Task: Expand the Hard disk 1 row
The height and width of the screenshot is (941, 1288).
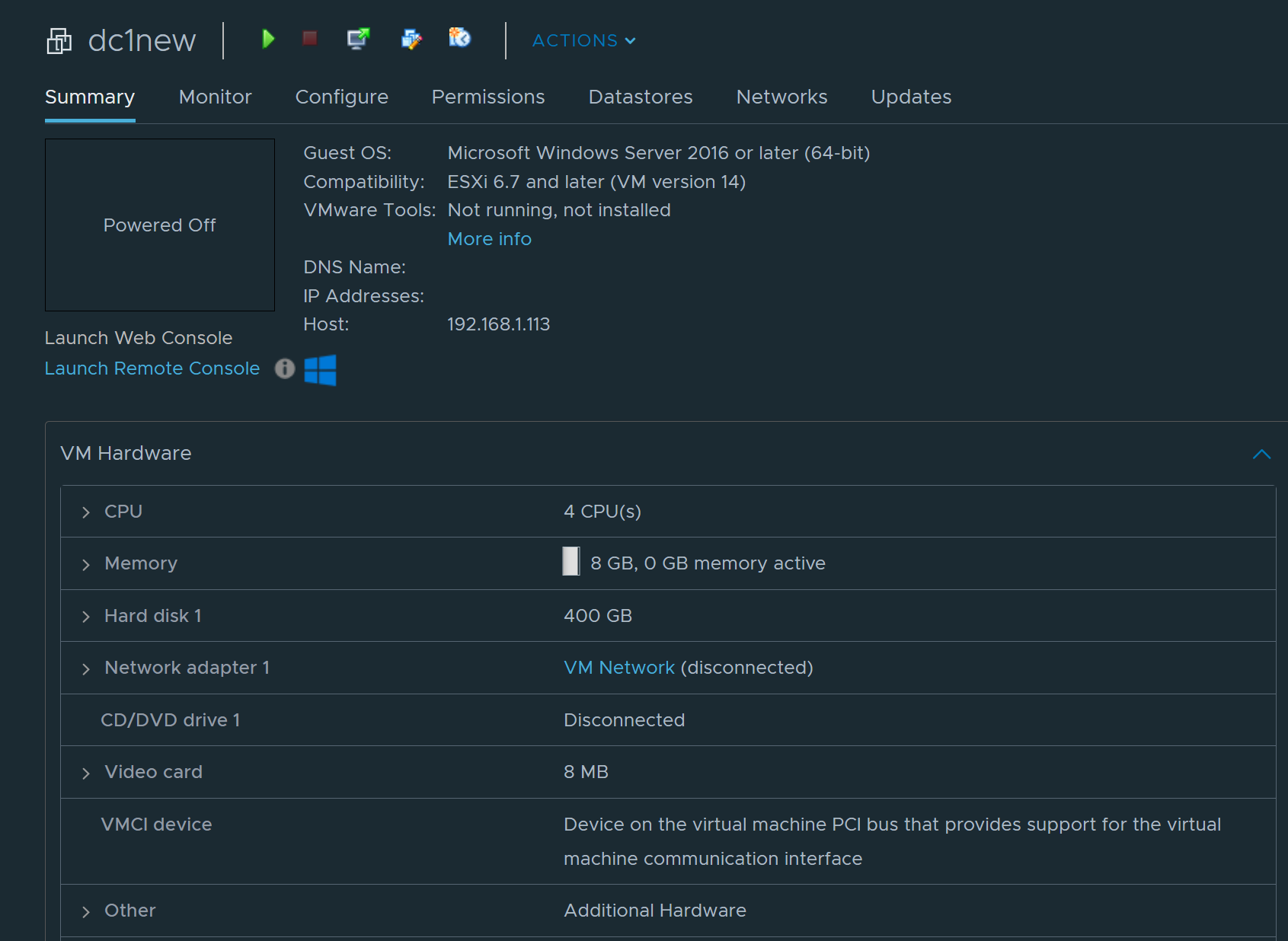Action: pyautogui.click(x=86, y=617)
